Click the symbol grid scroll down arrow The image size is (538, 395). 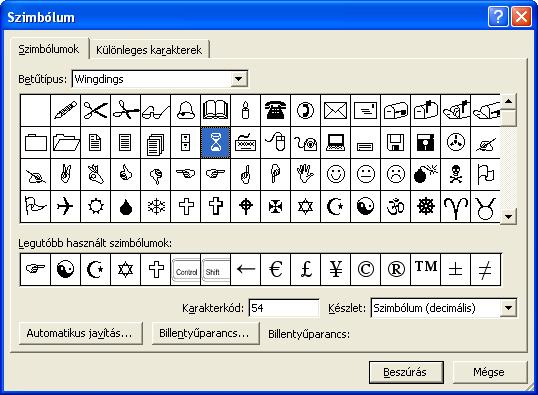508,217
